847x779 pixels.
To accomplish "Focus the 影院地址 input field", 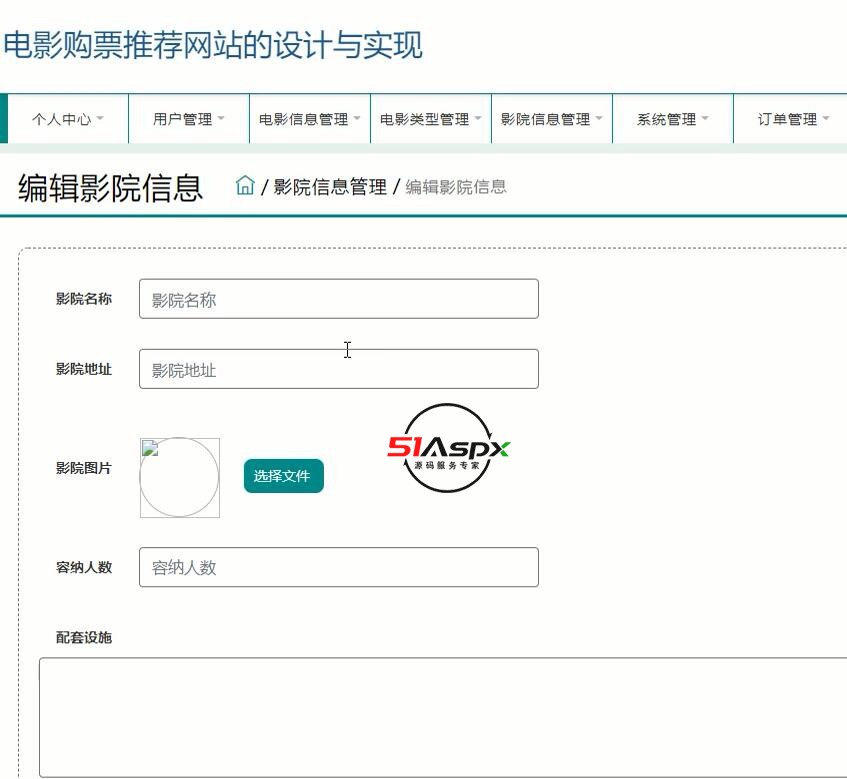I will click(339, 369).
